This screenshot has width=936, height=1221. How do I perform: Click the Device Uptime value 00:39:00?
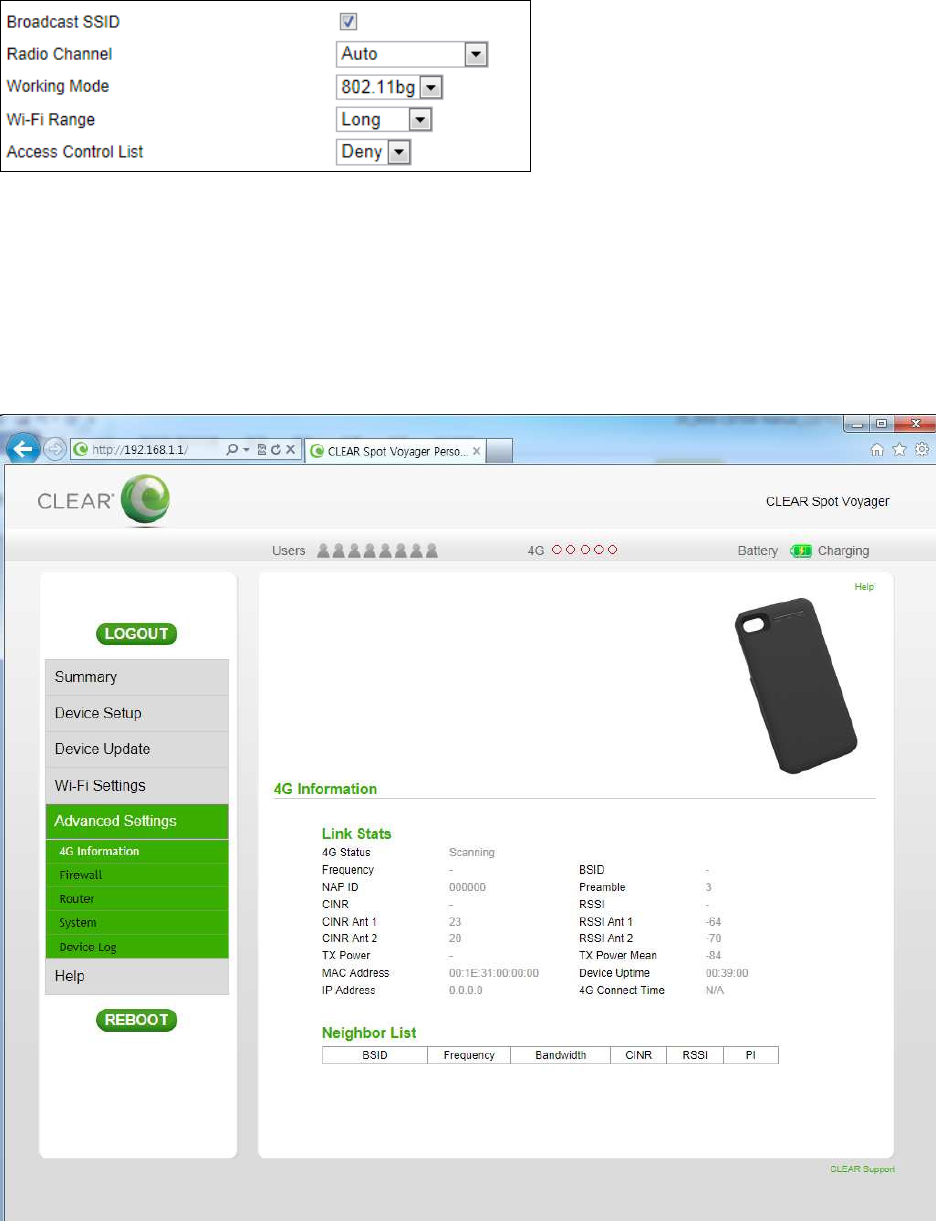(x=727, y=973)
